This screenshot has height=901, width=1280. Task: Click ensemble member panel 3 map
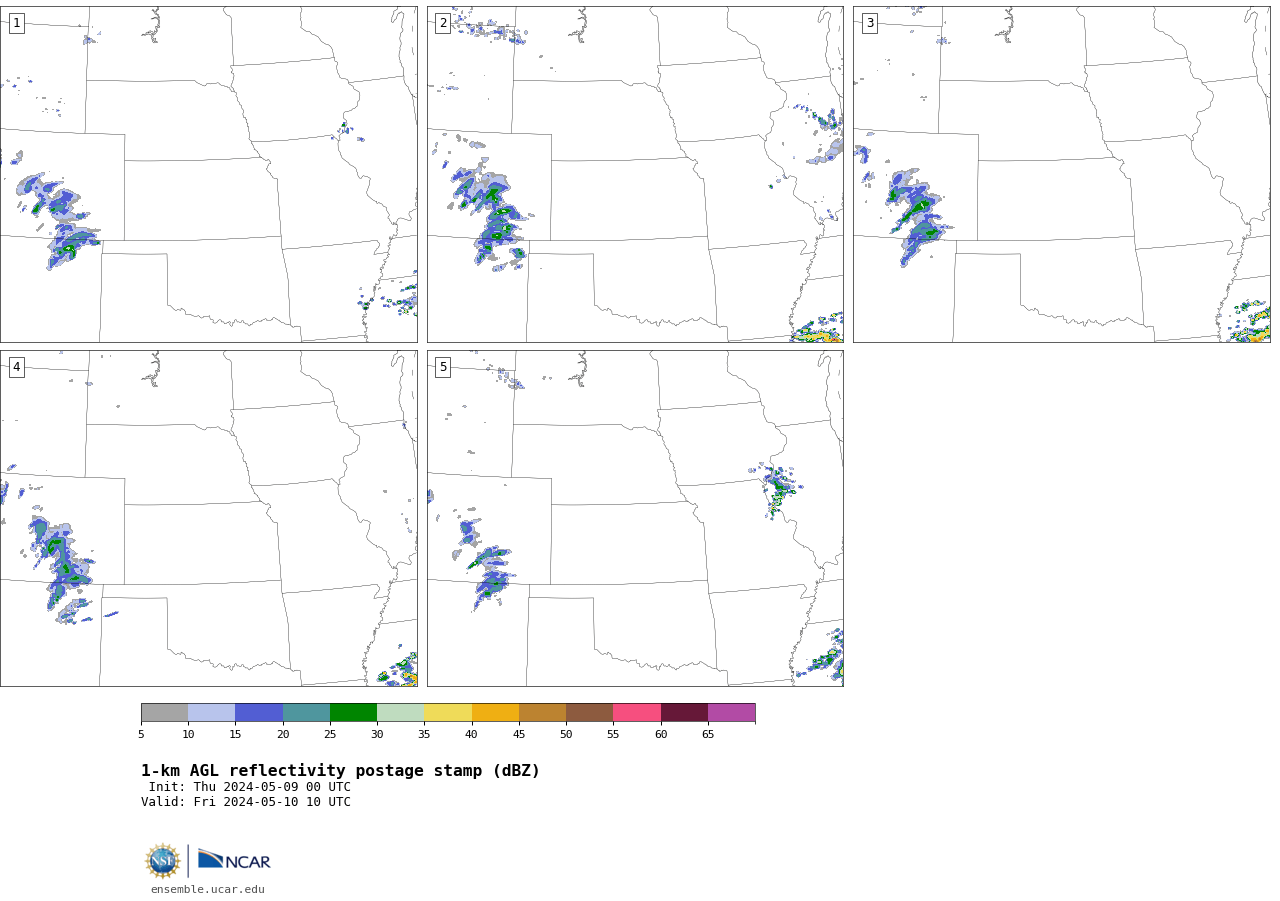1061,174
